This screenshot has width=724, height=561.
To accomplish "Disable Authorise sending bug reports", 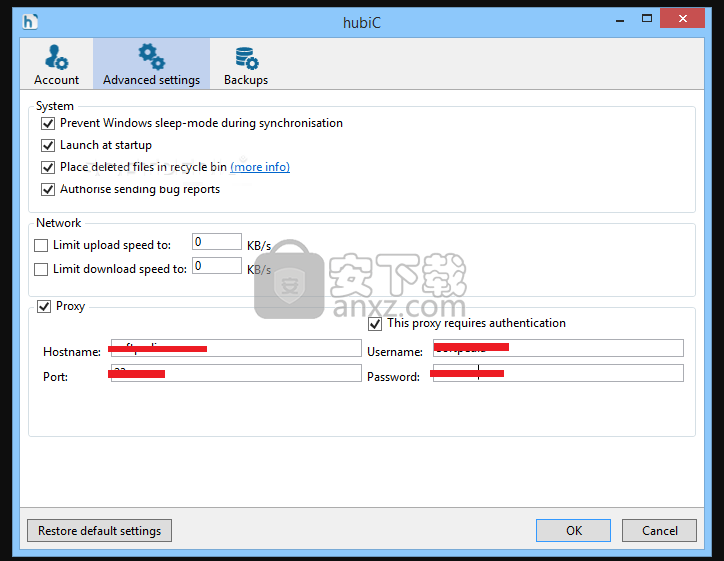I will point(48,189).
